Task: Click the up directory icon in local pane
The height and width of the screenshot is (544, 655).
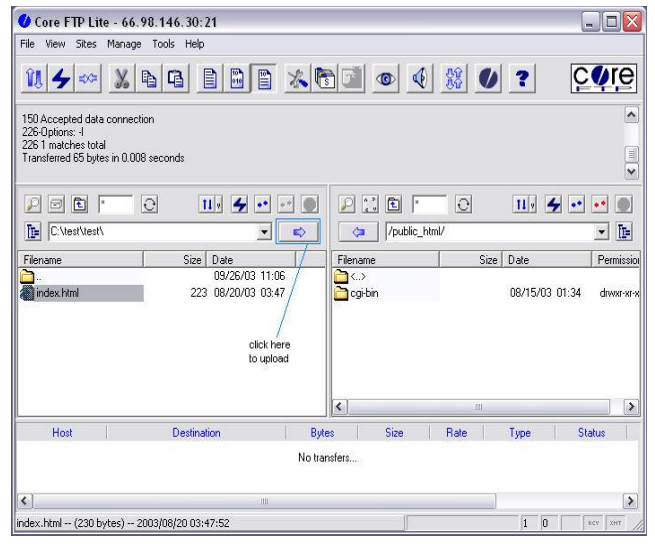Action: coord(79,205)
